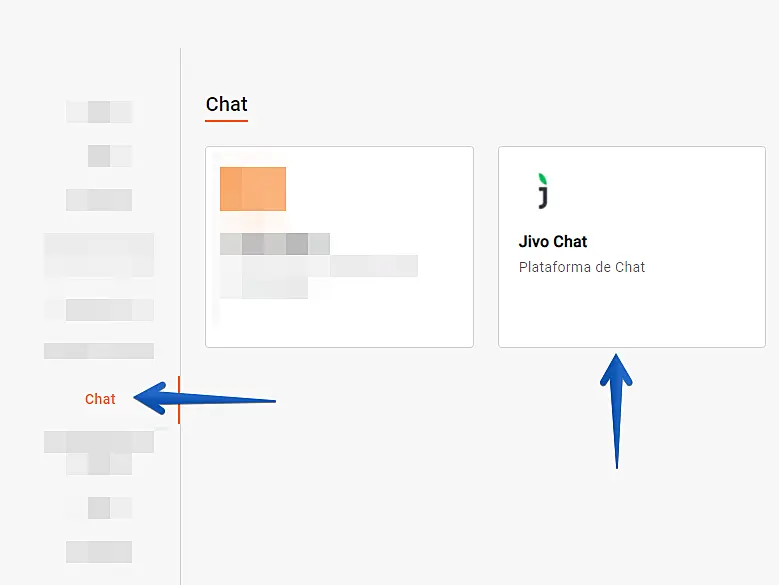Image resolution: width=779 pixels, height=585 pixels.
Task: Click the Jivo Chat green-leaf logo
Action: coord(542,191)
